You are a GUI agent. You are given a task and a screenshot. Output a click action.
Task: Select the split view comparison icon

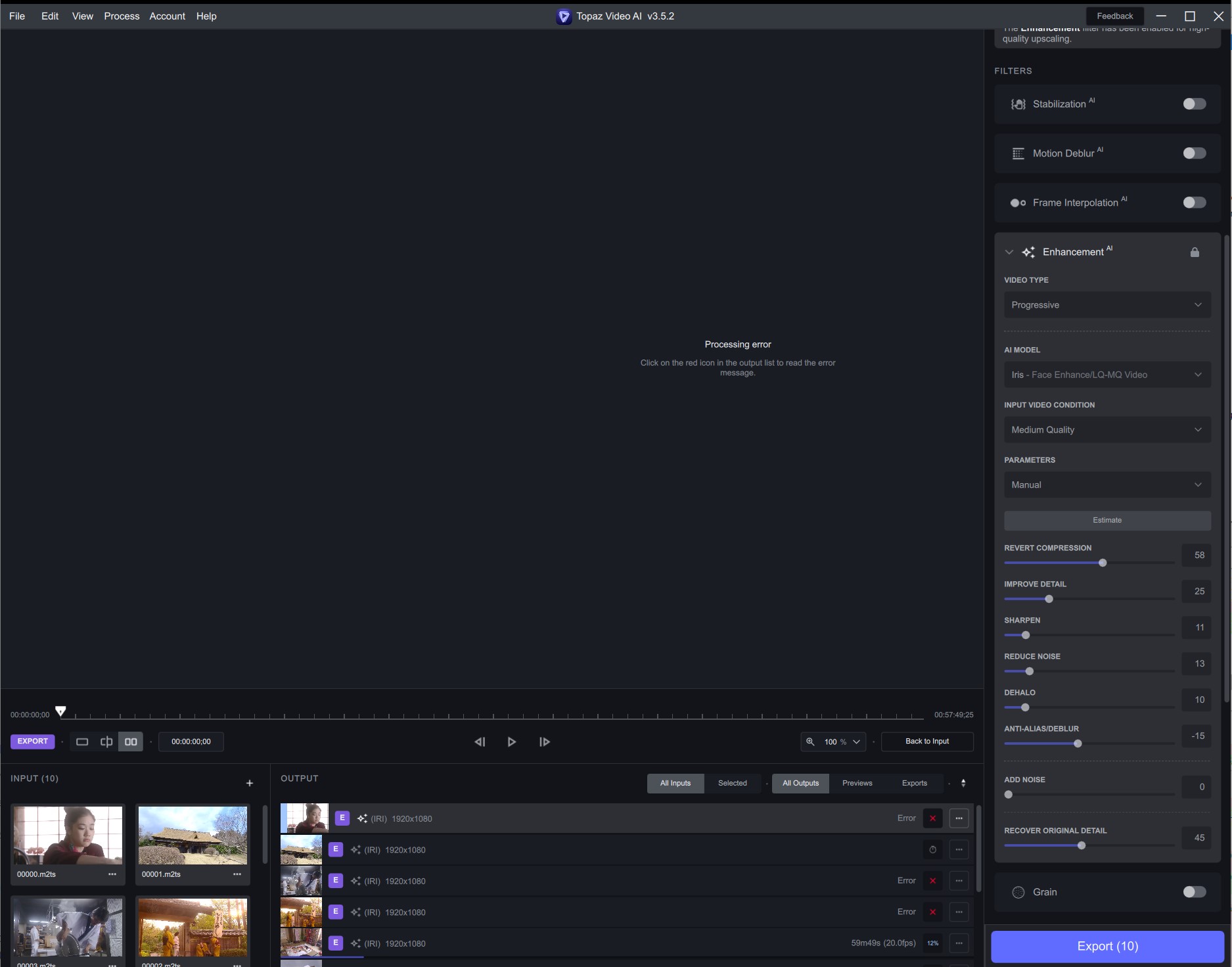[106, 742]
